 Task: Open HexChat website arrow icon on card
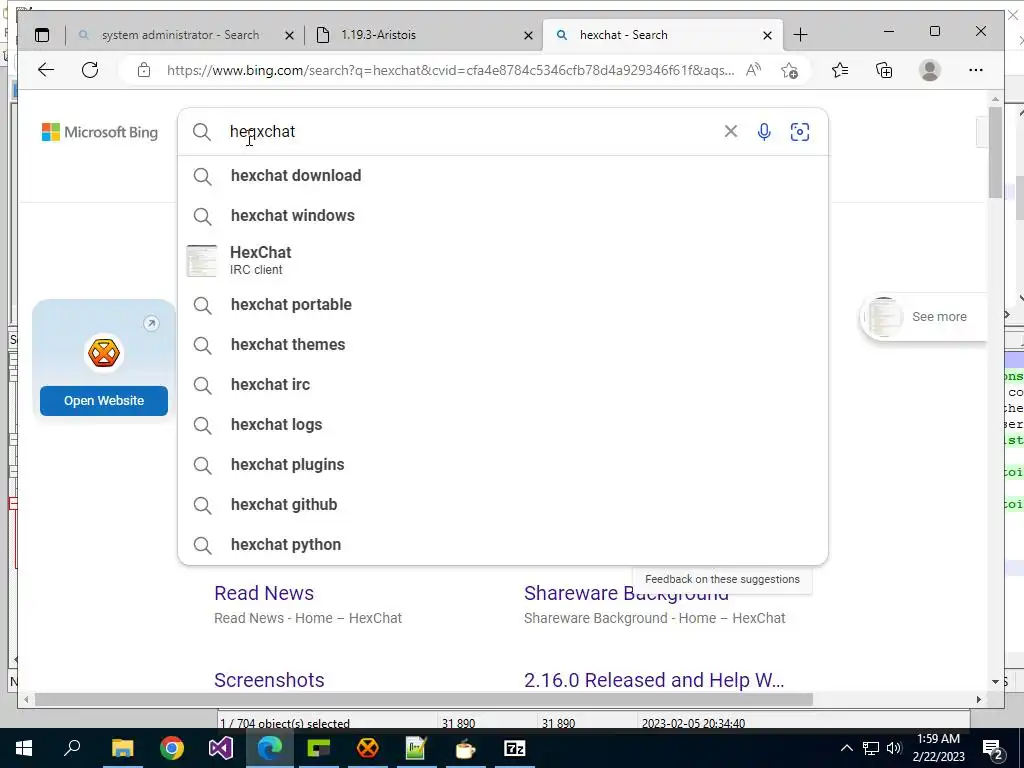(151, 323)
